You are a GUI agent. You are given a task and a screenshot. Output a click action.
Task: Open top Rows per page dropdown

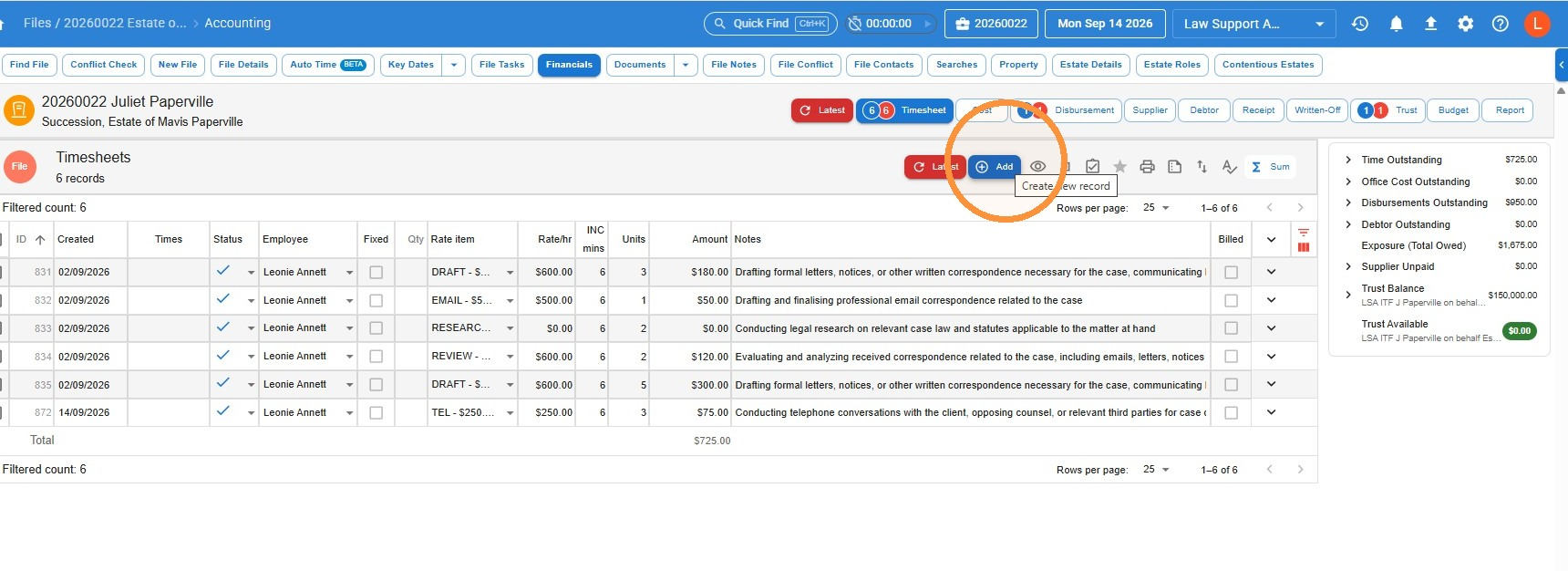(x=1156, y=208)
